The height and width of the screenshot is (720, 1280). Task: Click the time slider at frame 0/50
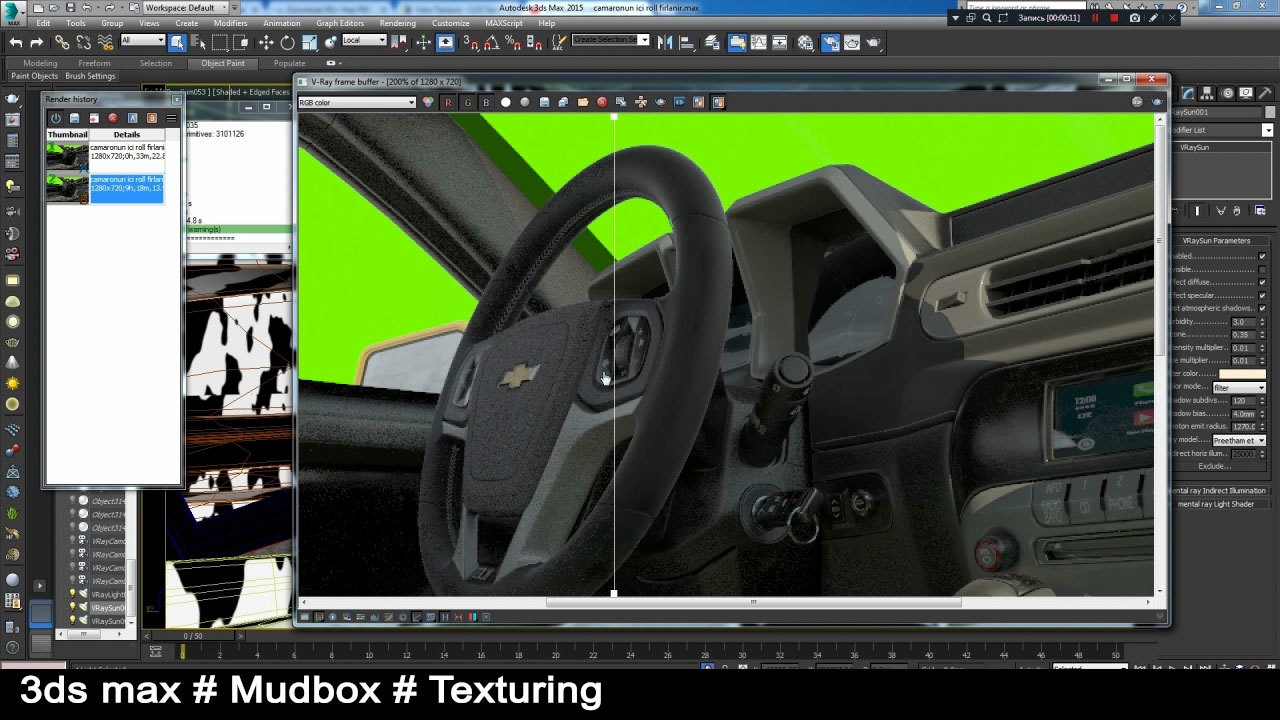point(192,635)
